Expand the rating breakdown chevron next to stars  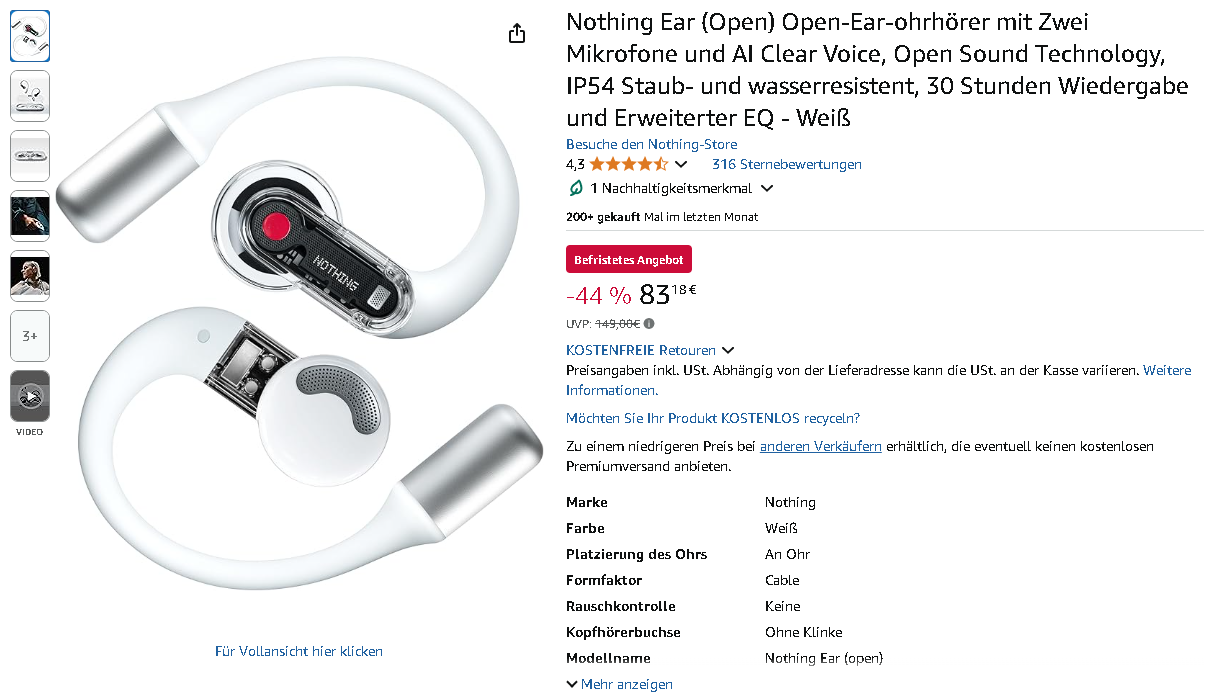[681, 164]
